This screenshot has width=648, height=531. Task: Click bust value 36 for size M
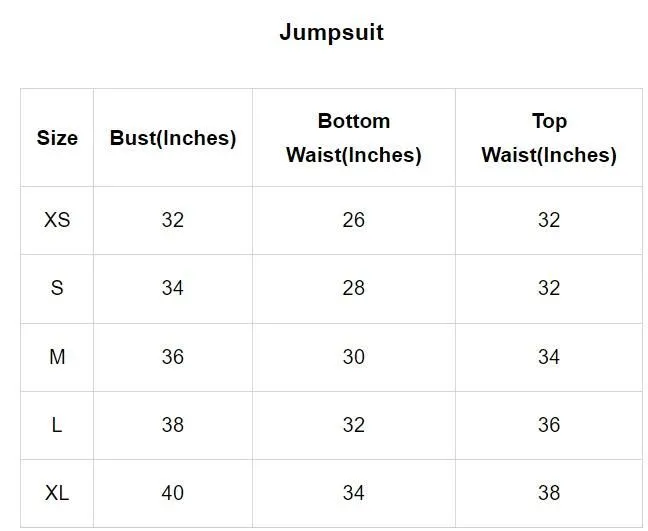tap(173, 357)
